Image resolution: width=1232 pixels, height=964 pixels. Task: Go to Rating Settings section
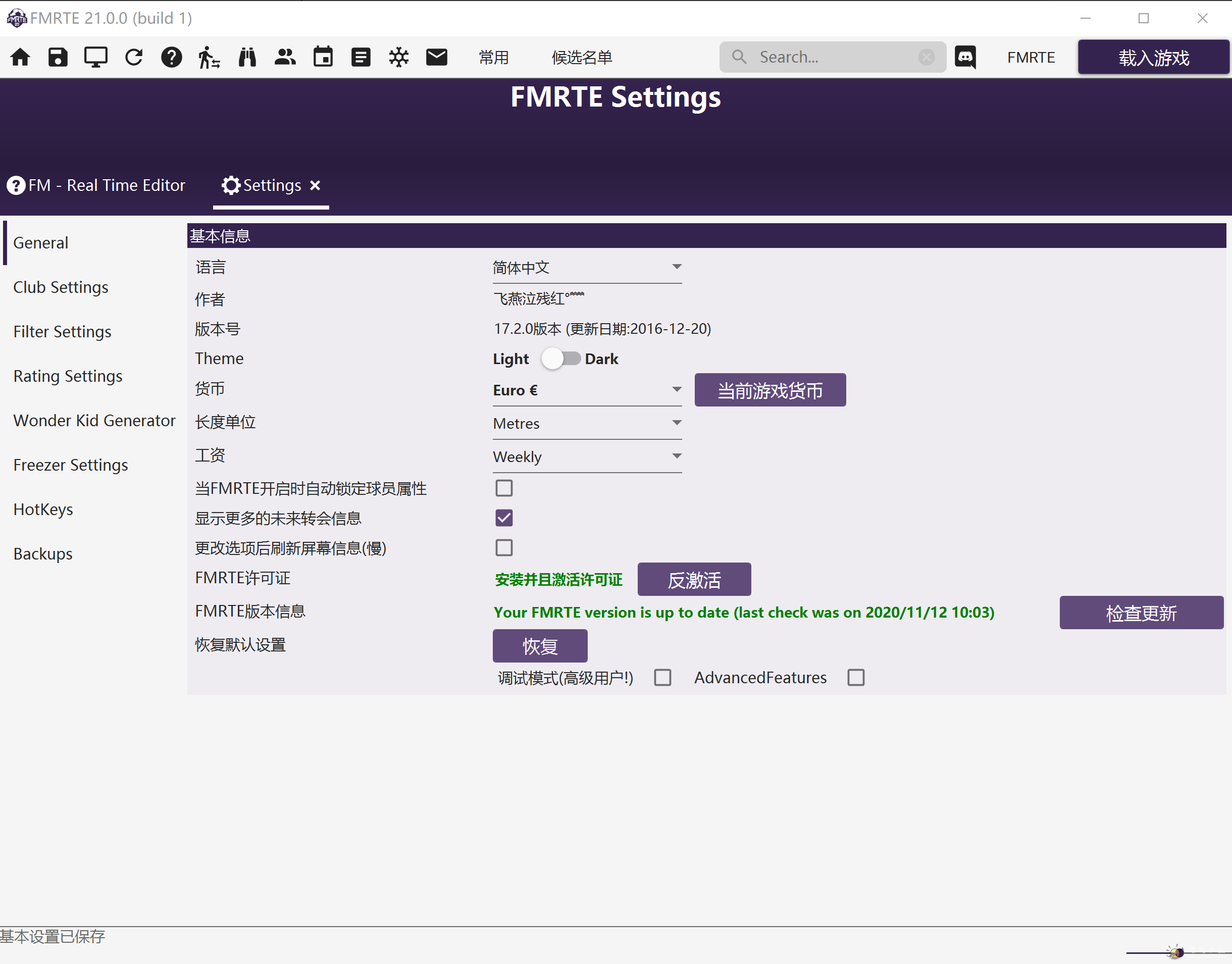tap(68, 376)
